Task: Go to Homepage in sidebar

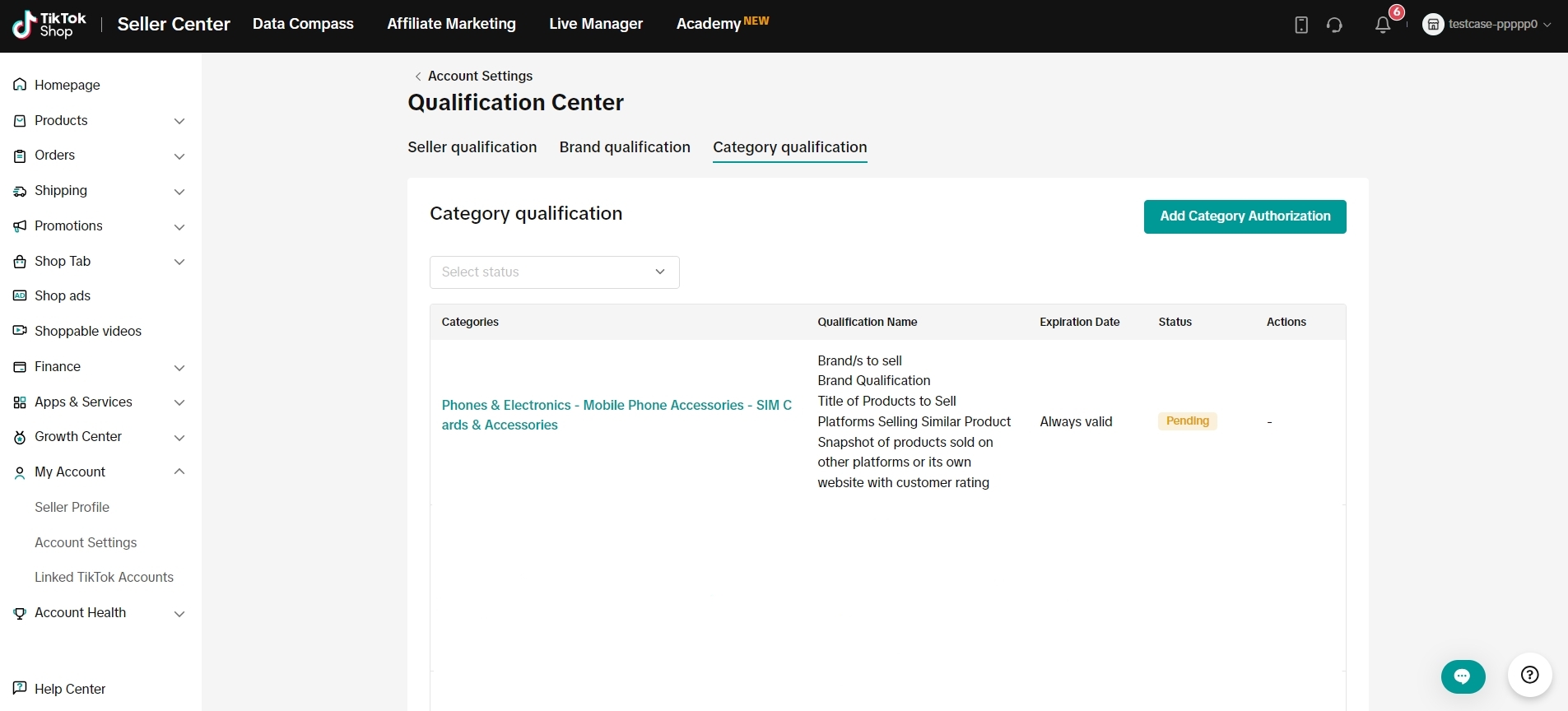Action: 67,86
